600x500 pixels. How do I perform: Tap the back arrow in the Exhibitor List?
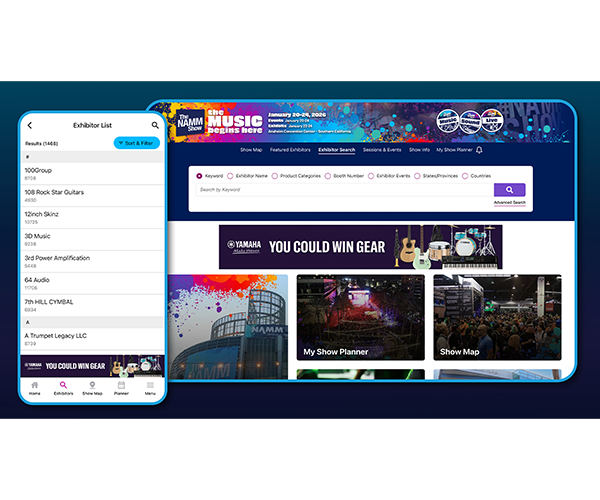click(30, 125)
